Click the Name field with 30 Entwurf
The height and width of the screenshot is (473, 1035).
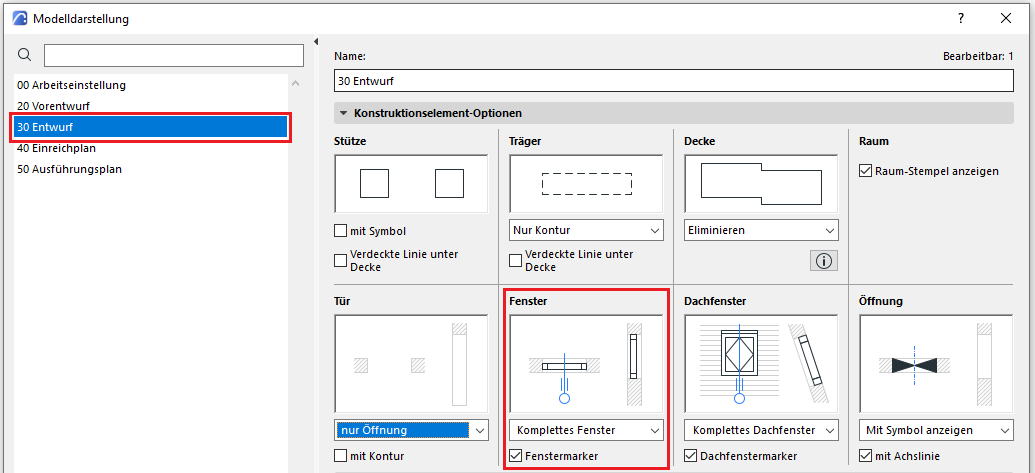point(674,80)
